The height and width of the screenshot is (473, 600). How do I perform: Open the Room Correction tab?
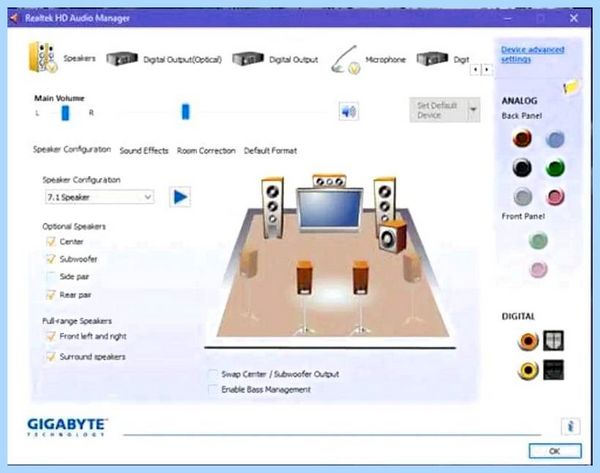click(x=206, y=151)
